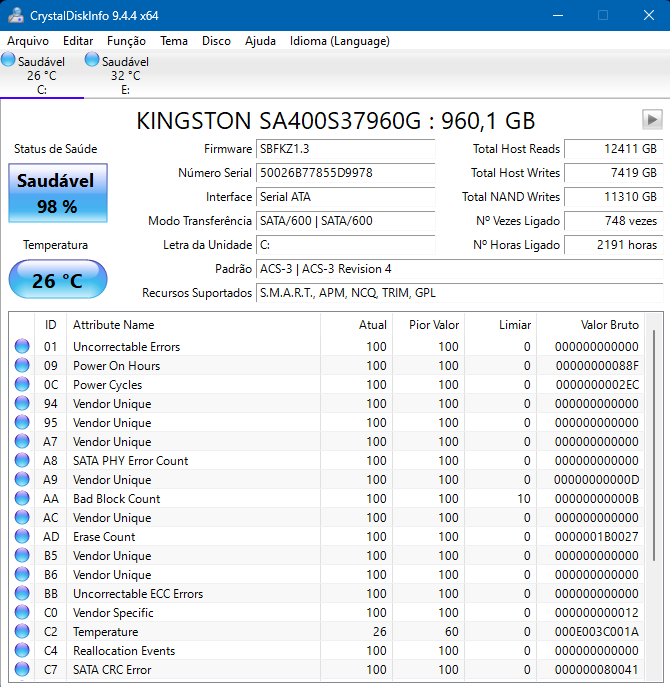Click the ID column header

coord(50,325)
